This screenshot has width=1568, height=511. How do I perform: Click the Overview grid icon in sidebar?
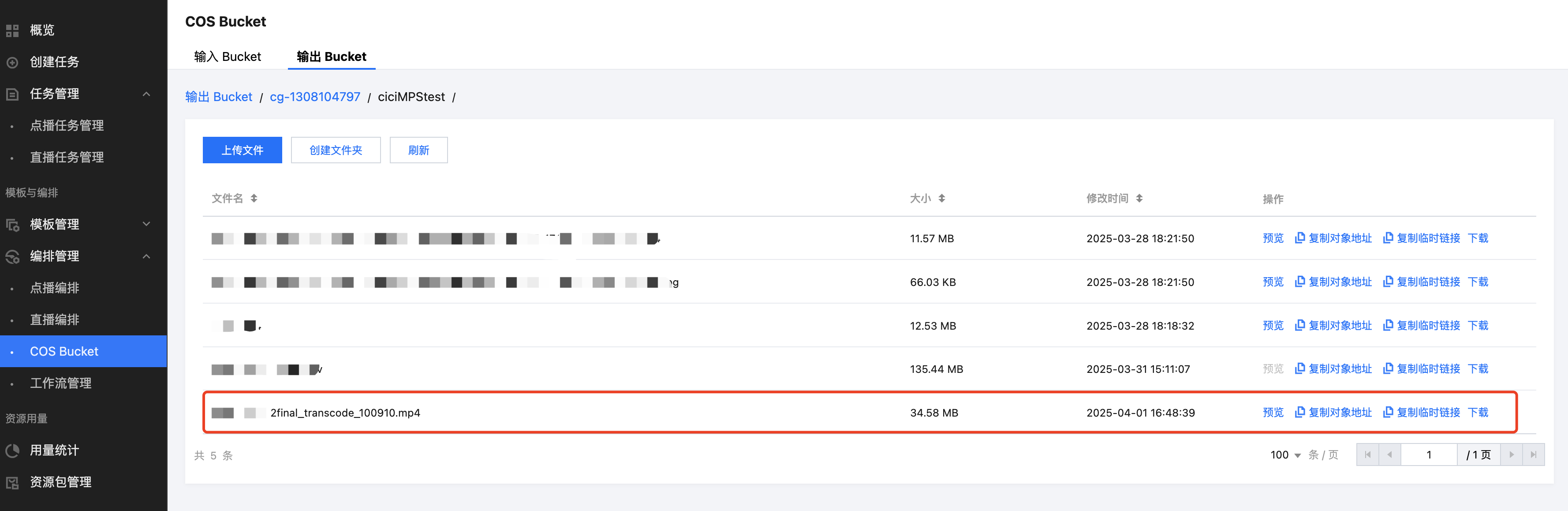(x=12, y=30)
